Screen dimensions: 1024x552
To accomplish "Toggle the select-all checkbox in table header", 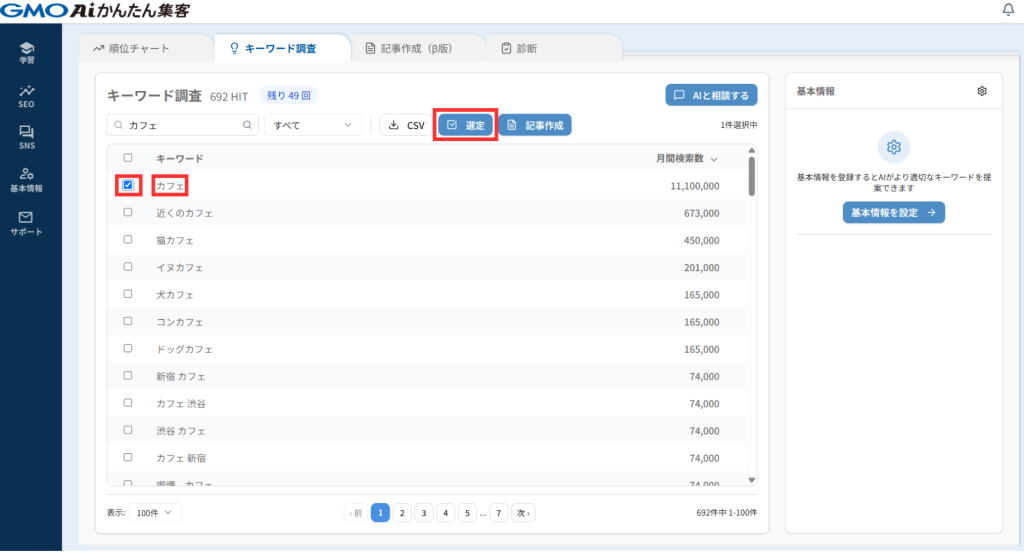I will click(128, 158).
